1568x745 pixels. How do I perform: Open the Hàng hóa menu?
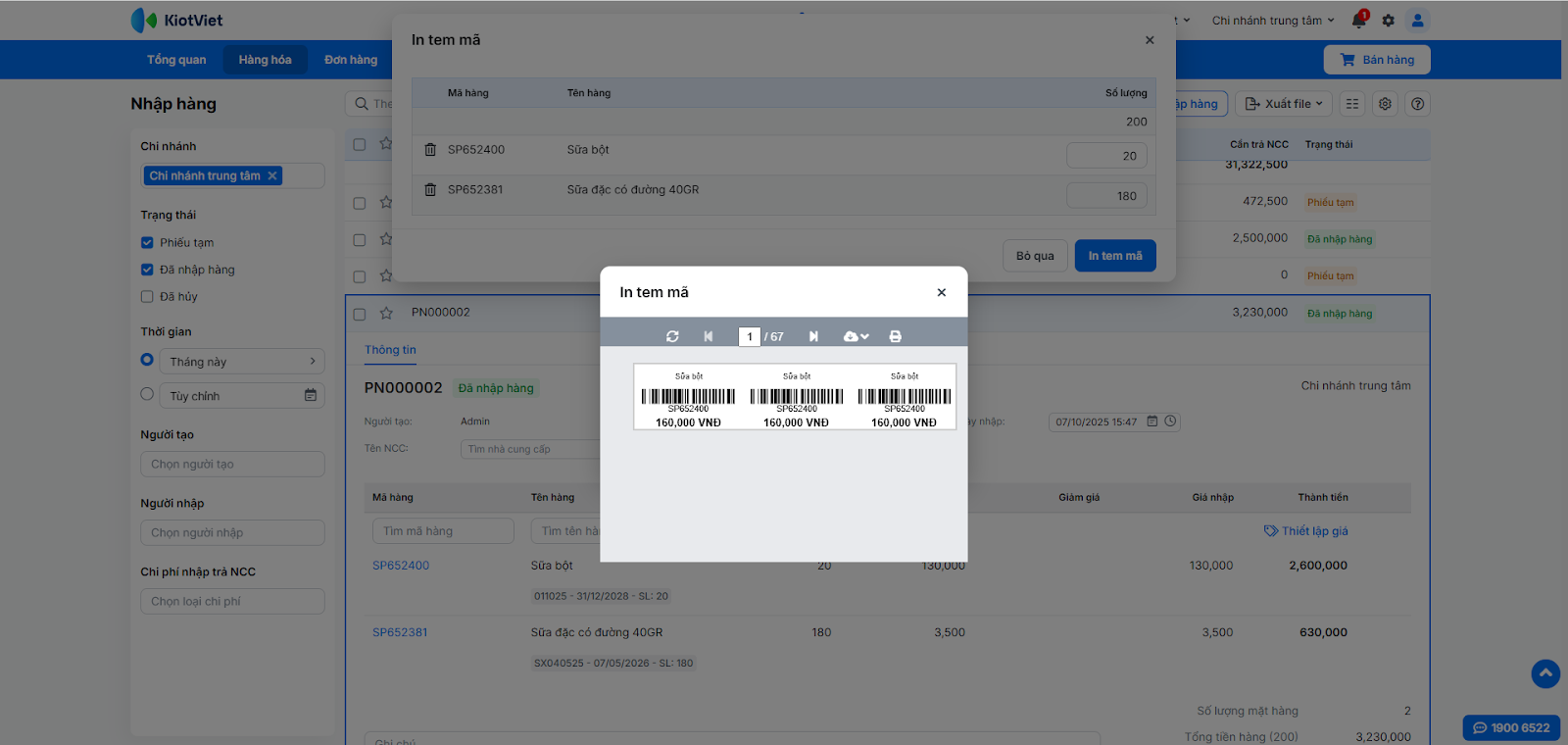265,60
